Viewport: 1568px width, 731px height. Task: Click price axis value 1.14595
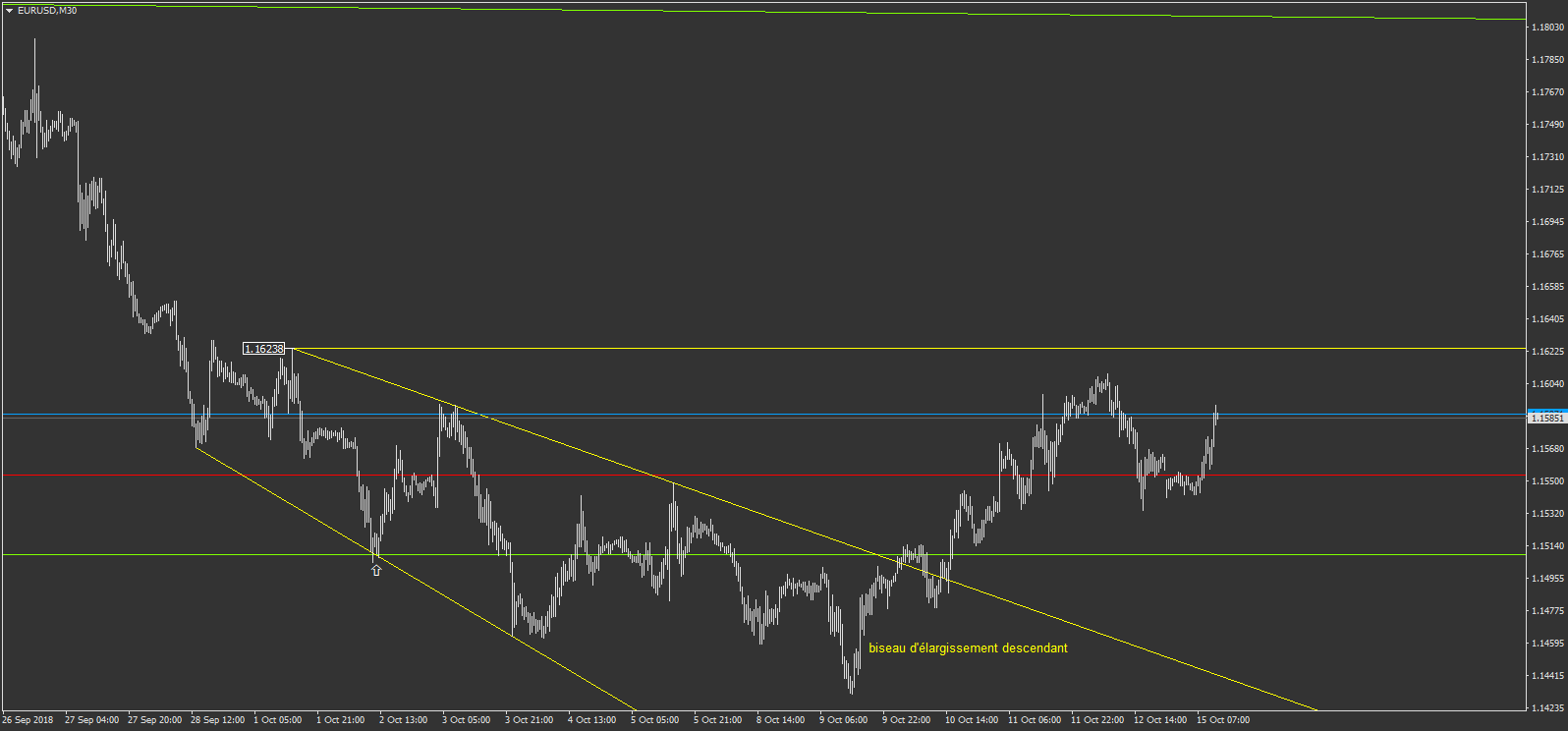1547,644
